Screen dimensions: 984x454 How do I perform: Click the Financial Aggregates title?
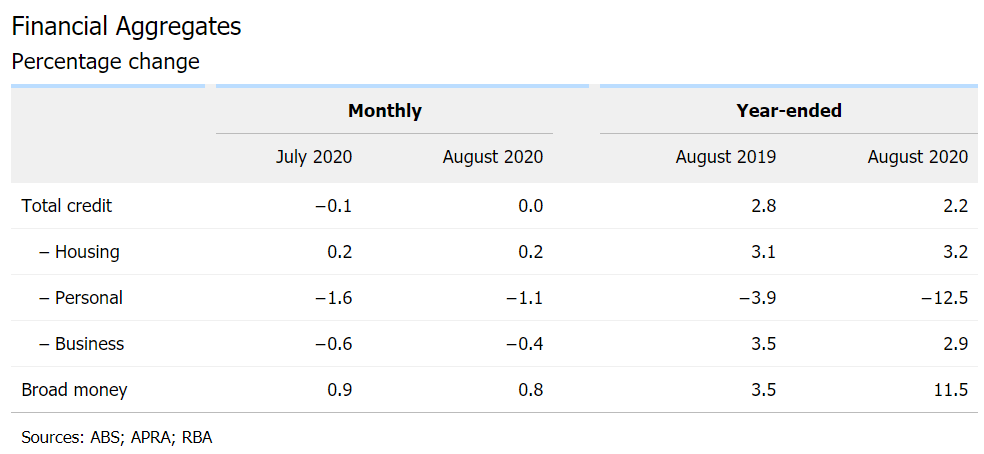(x=126, y=26)
